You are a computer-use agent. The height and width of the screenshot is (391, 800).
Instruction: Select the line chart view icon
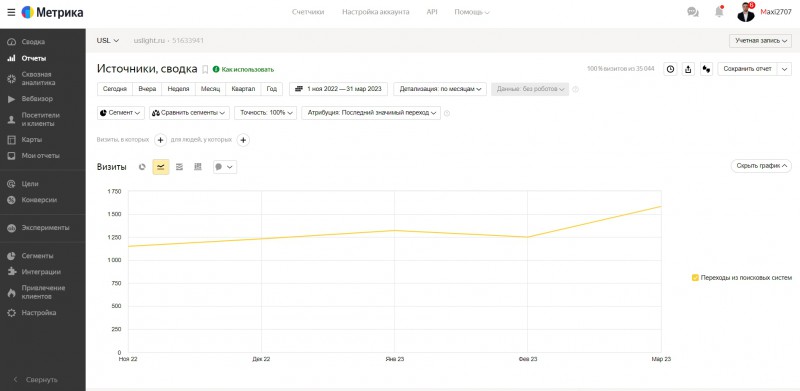tap(161, 167)
